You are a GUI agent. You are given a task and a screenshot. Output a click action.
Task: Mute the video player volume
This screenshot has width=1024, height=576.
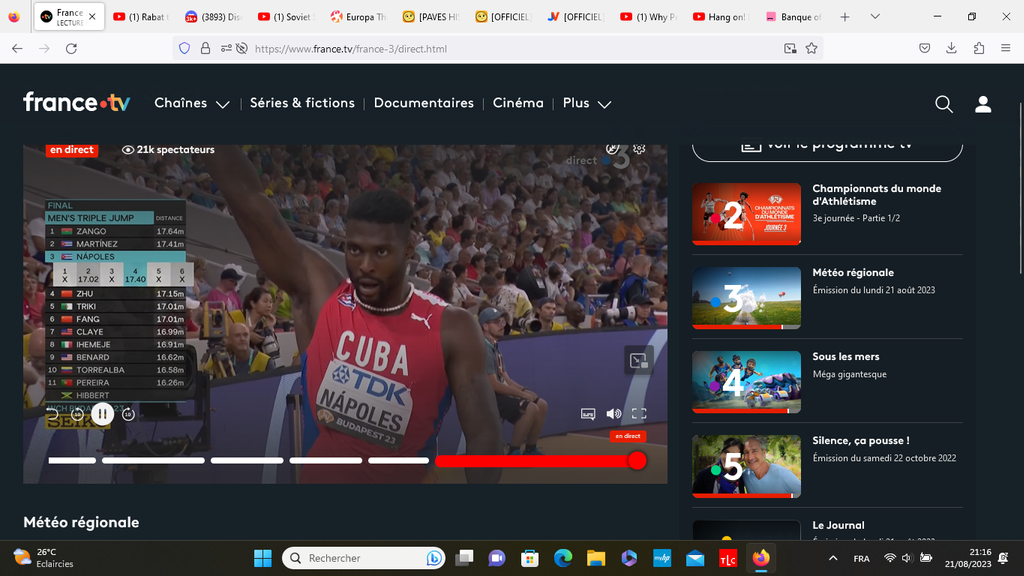pyautogui.click(x=614, y=414)
